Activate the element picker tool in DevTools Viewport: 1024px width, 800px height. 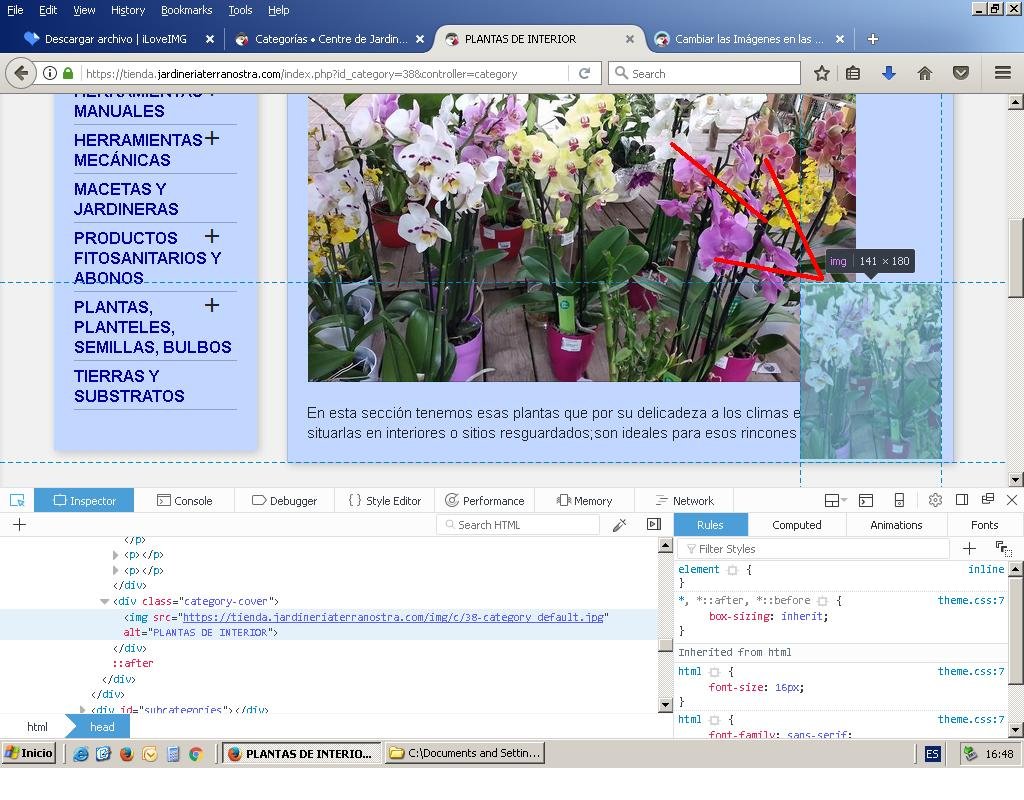17,500
